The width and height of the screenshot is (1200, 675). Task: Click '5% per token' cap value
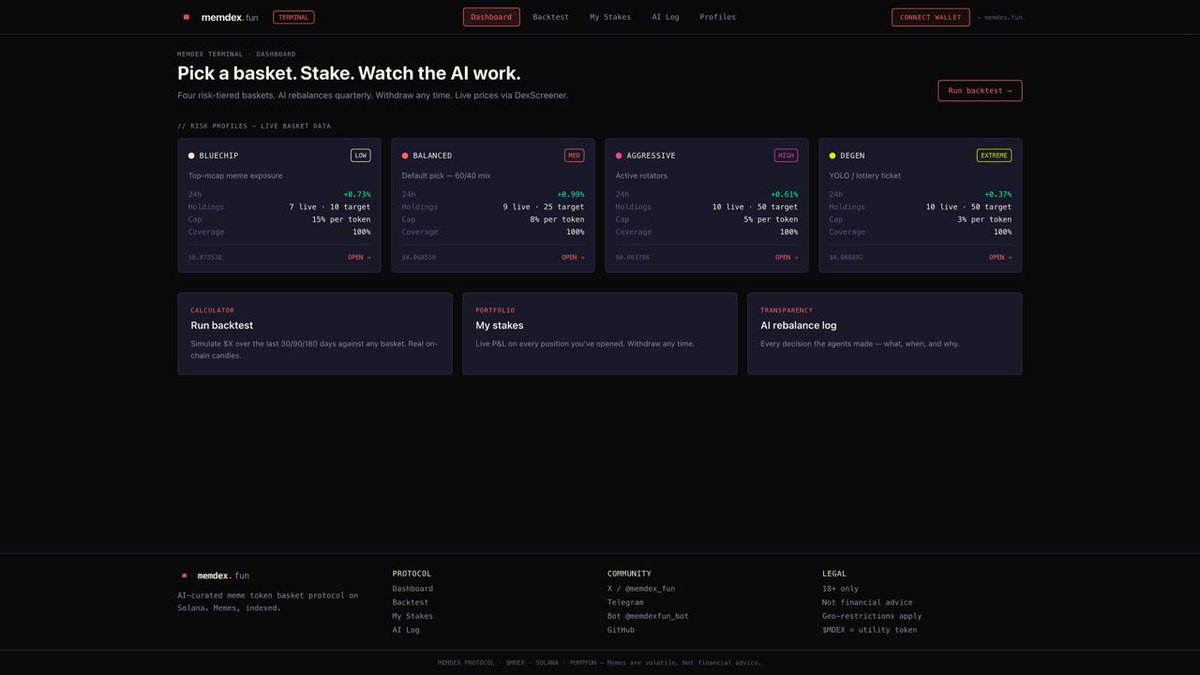click(771, 219)
